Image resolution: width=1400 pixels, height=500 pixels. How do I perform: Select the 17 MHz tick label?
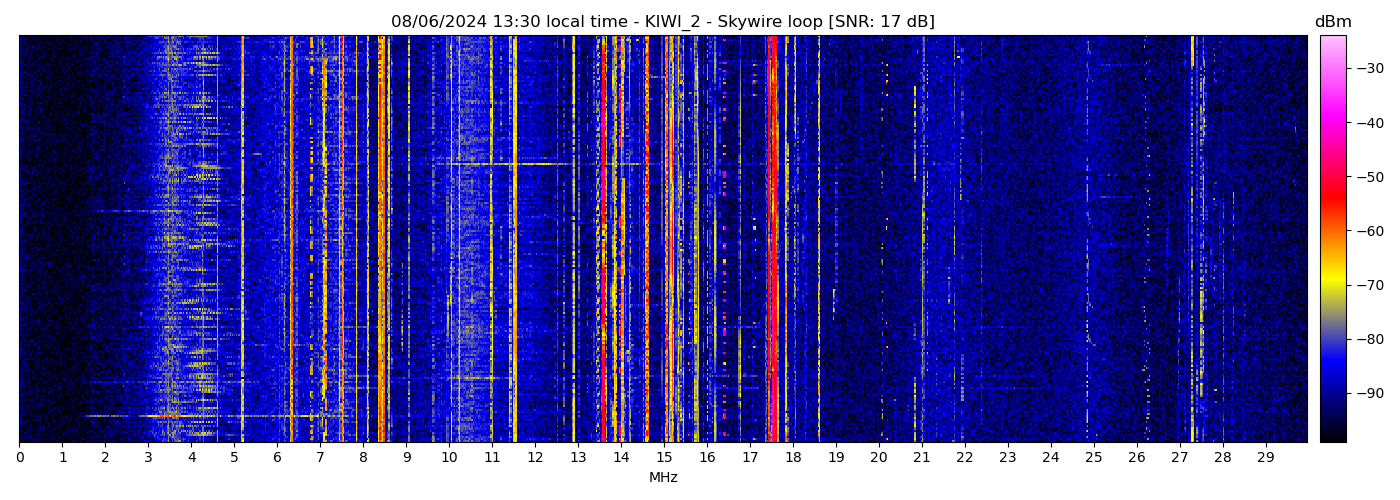[750, 458]
